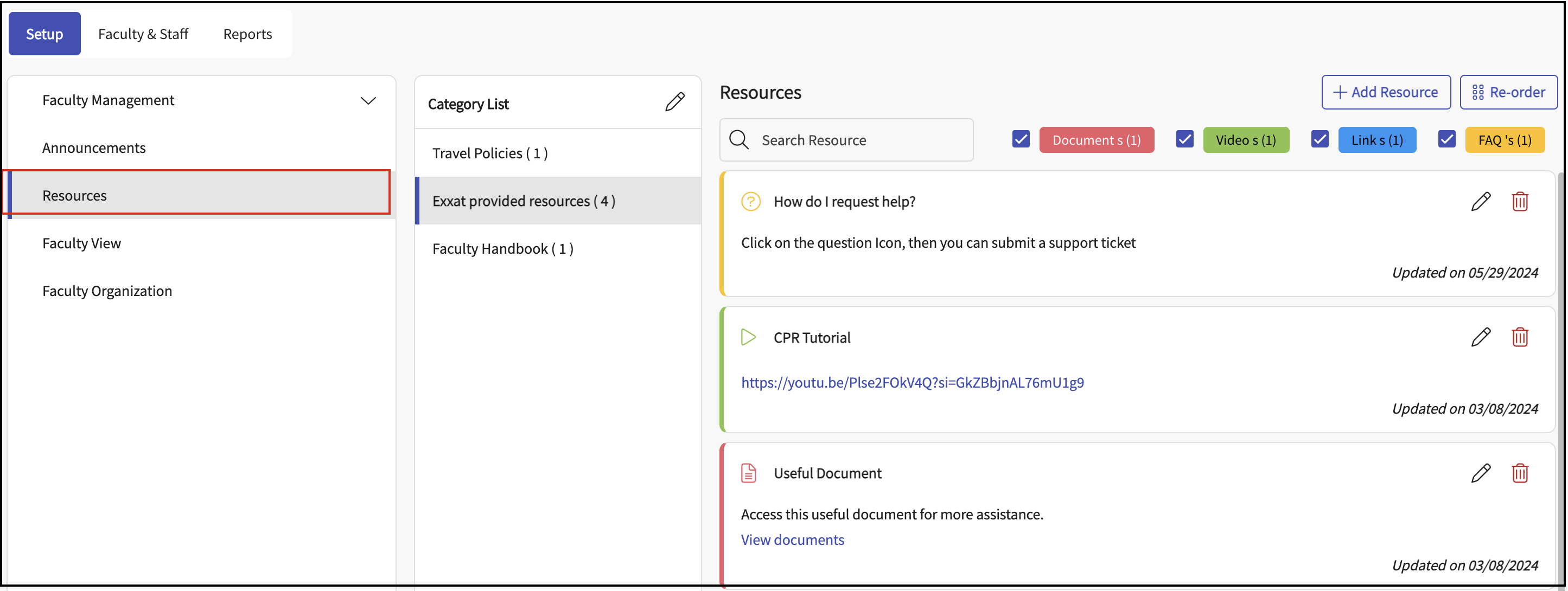1568x591 pixels.
Task: Edit the CPR Tutorial resource
Action: click(1480, 337)
